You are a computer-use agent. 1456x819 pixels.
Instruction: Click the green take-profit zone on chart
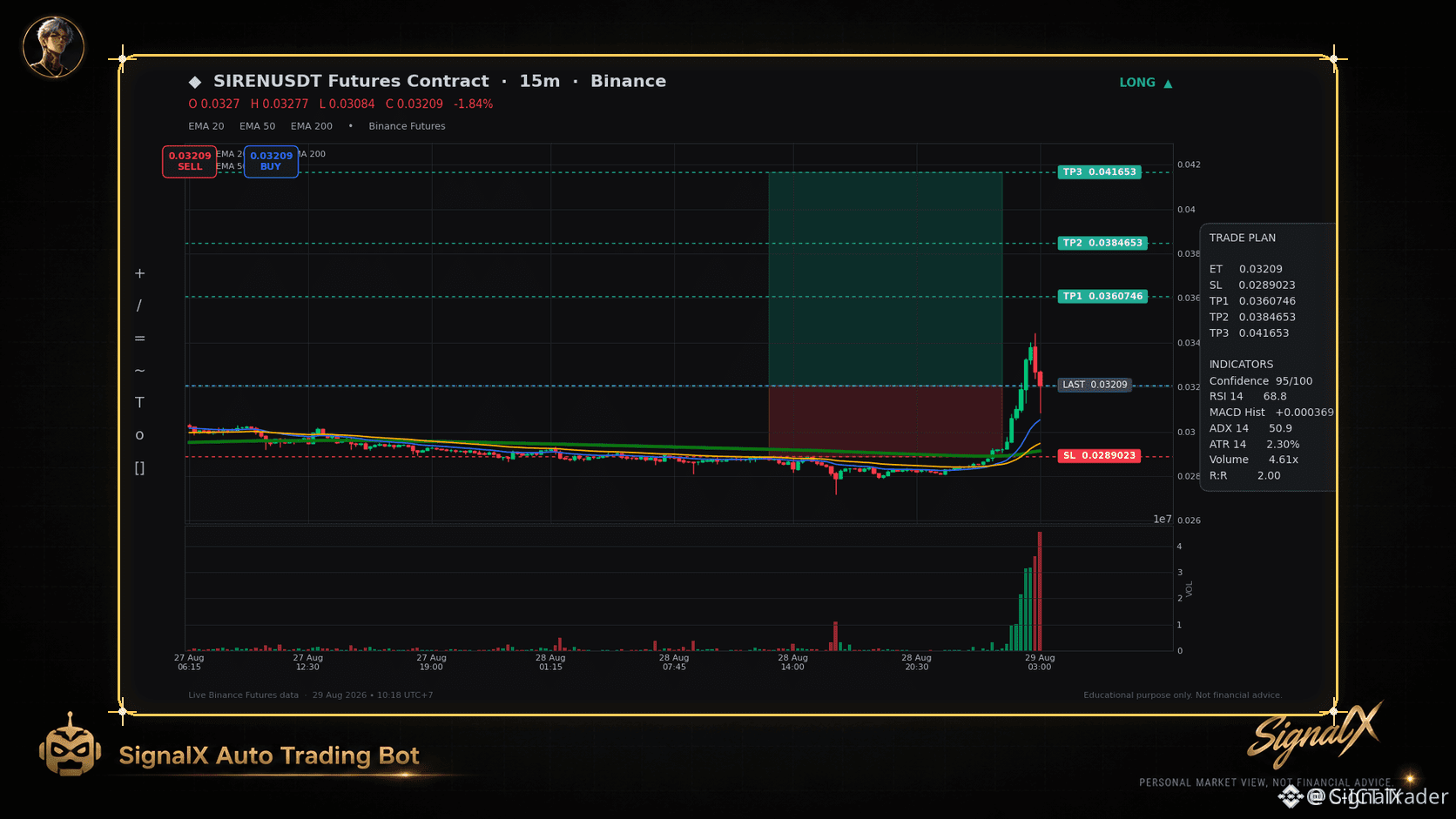tap(885, 279)
